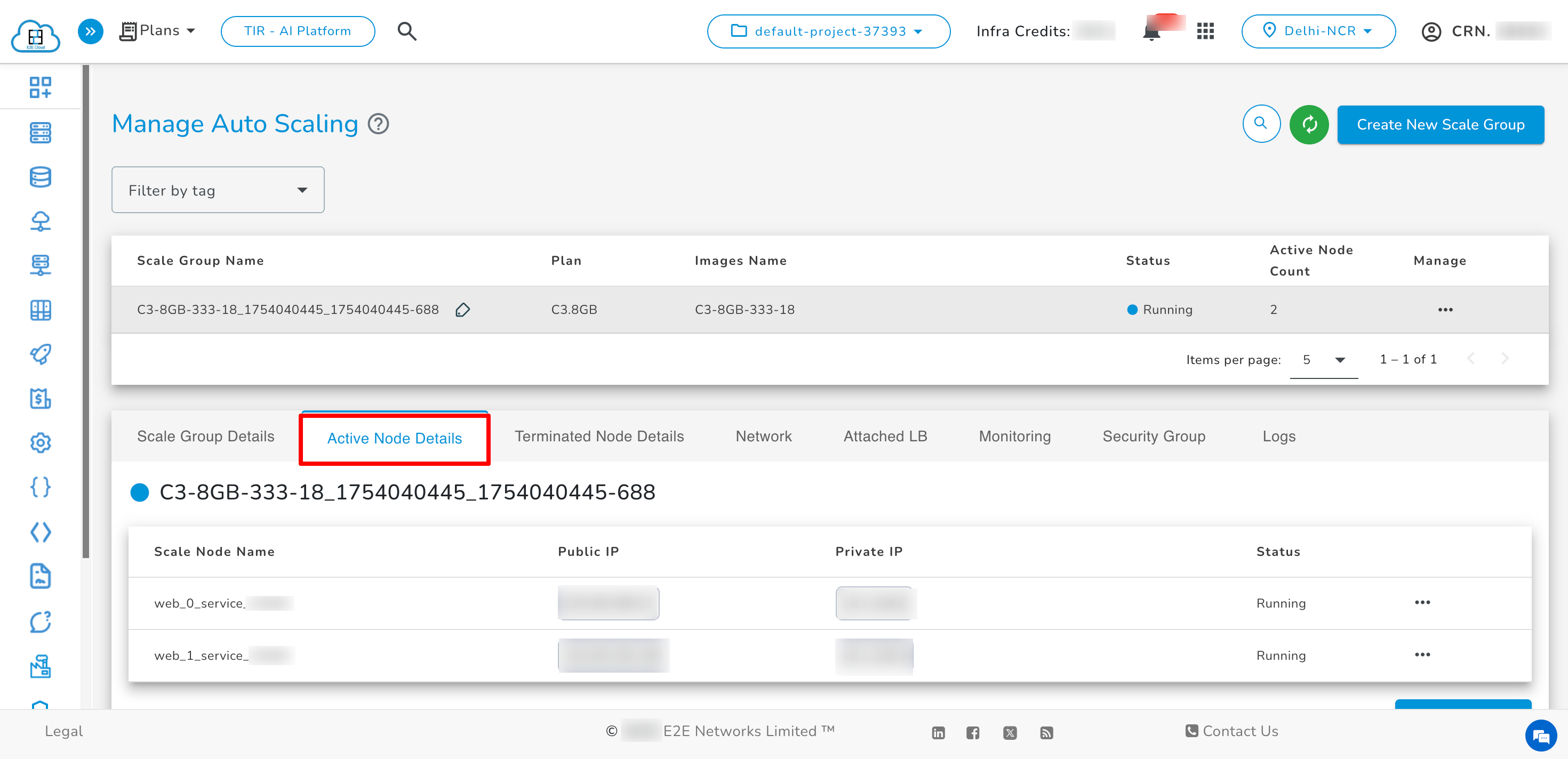Open the Filter by tag dropdown
This screenshot has height=759, width=1568.
pos(217,189)
